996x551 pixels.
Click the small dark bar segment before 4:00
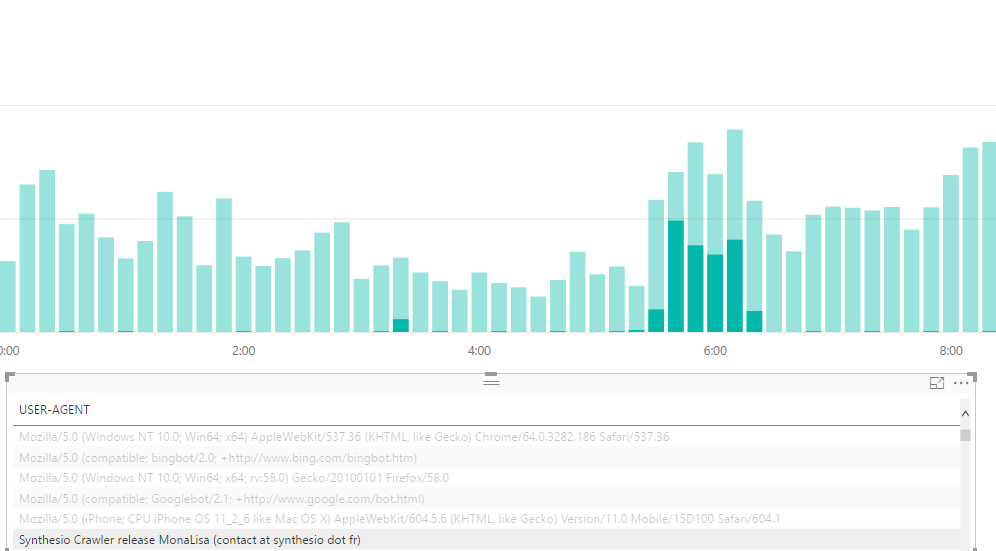pos(401,325)
